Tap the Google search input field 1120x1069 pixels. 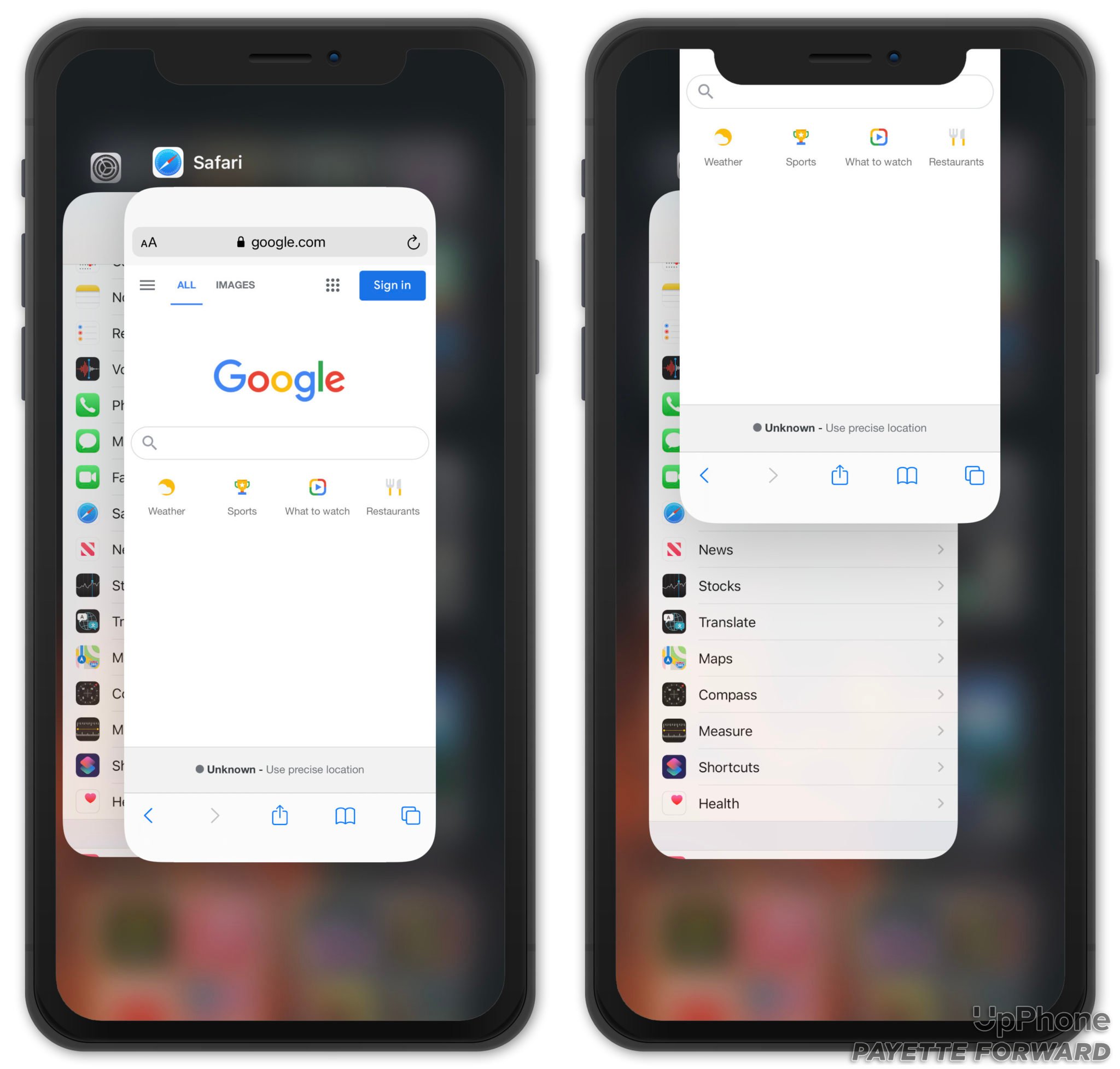(x=279, y=440)
